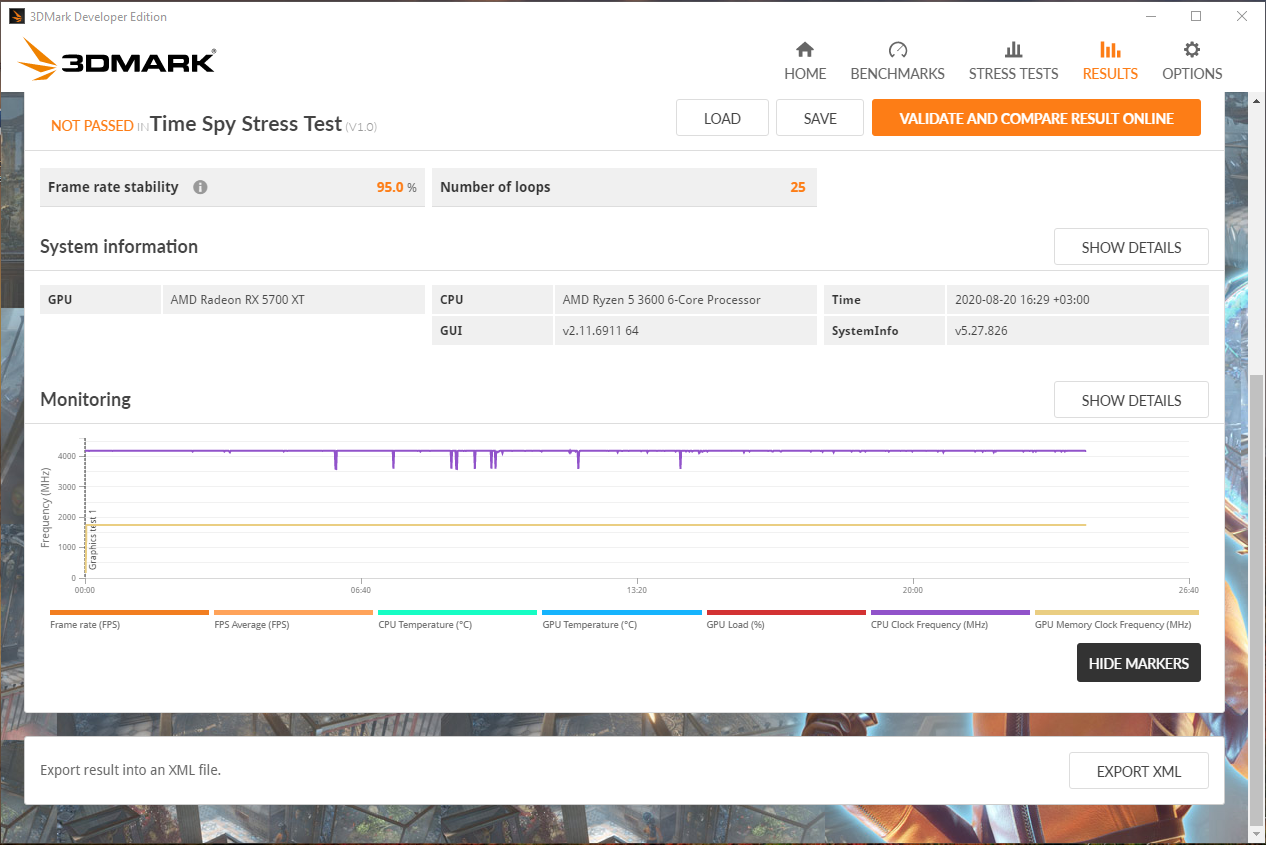Image resolution: width=1266 pixels, height=845 pixels.
Task: Toggle GPU Memory Clock Frequency legend
Action: [1116, 619]
